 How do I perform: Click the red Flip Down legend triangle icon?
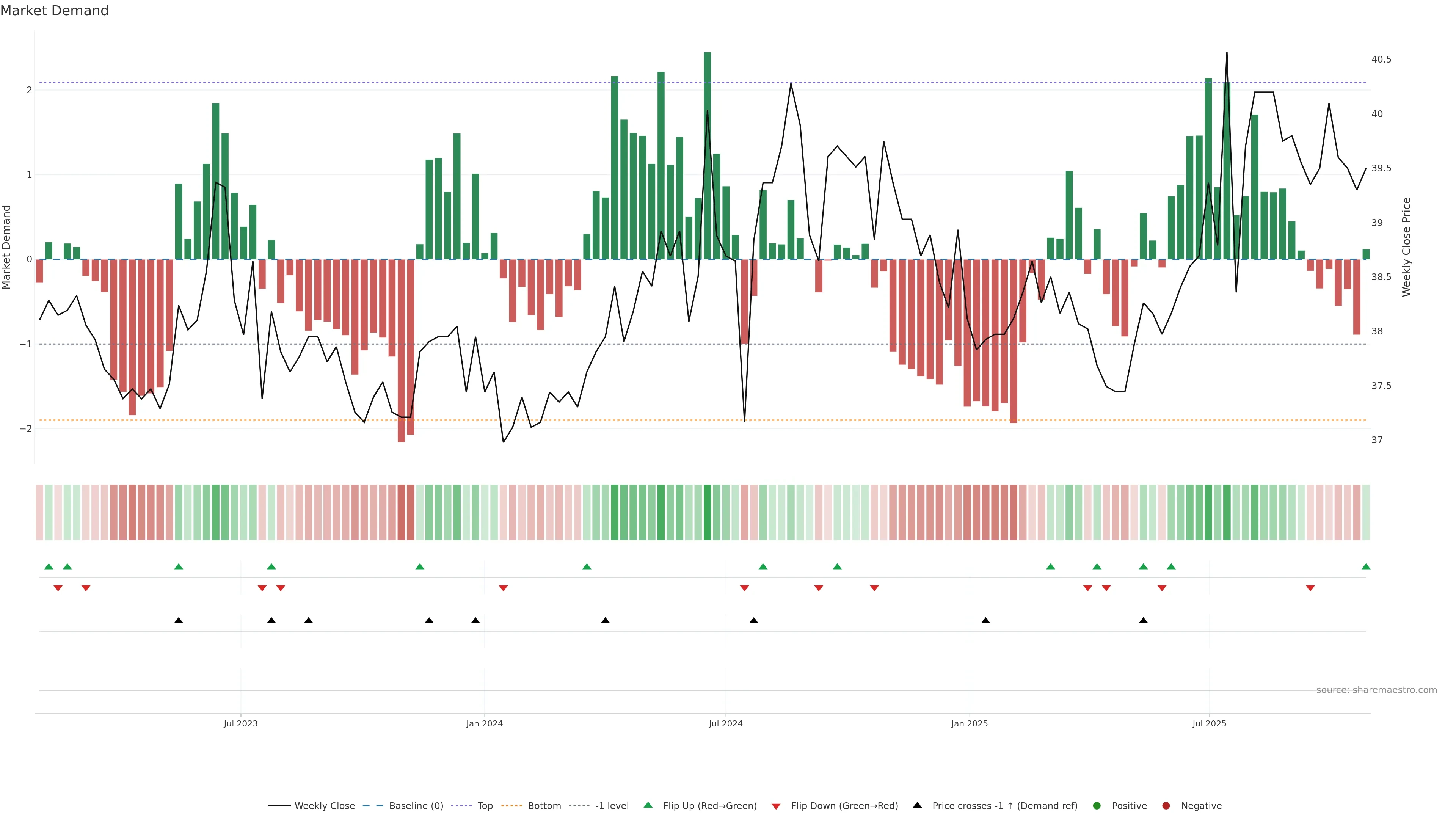coord(776,806)
